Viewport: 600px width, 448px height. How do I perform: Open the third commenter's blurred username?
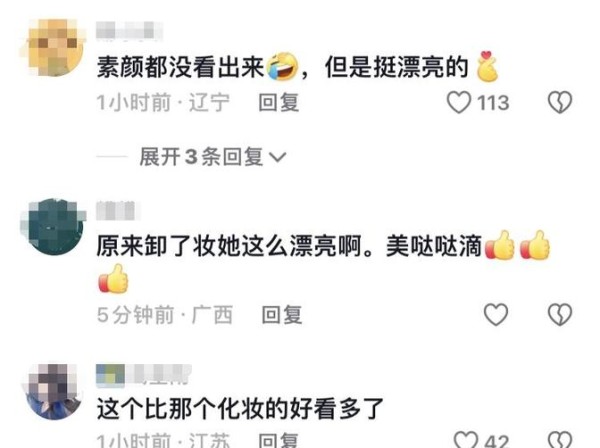pos(144,374)
